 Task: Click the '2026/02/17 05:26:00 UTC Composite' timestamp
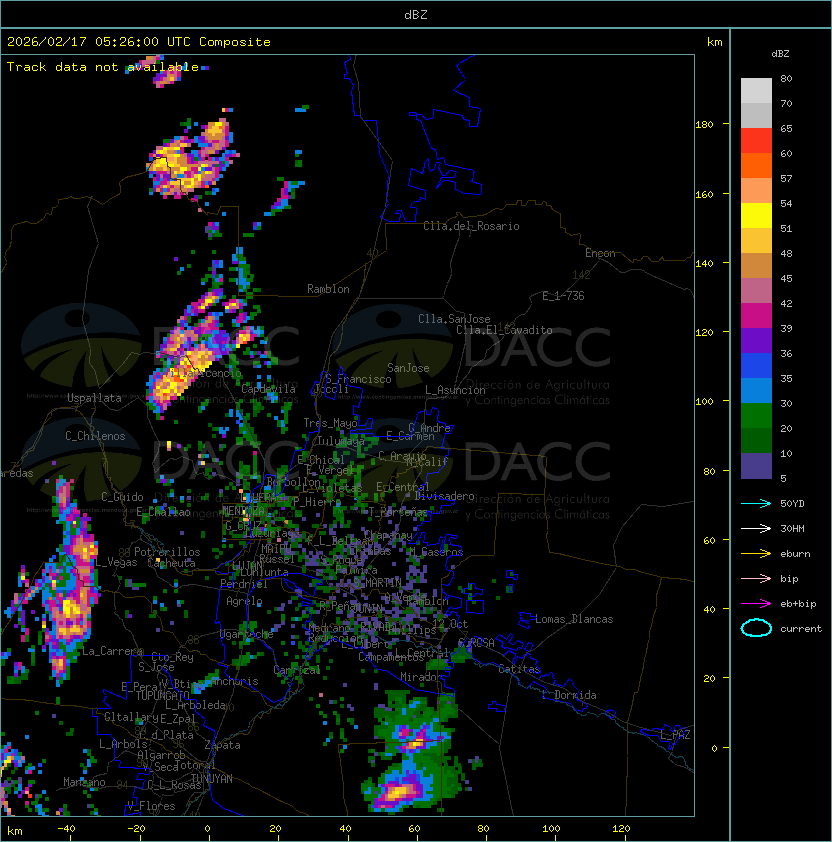(x=139, y=42)
